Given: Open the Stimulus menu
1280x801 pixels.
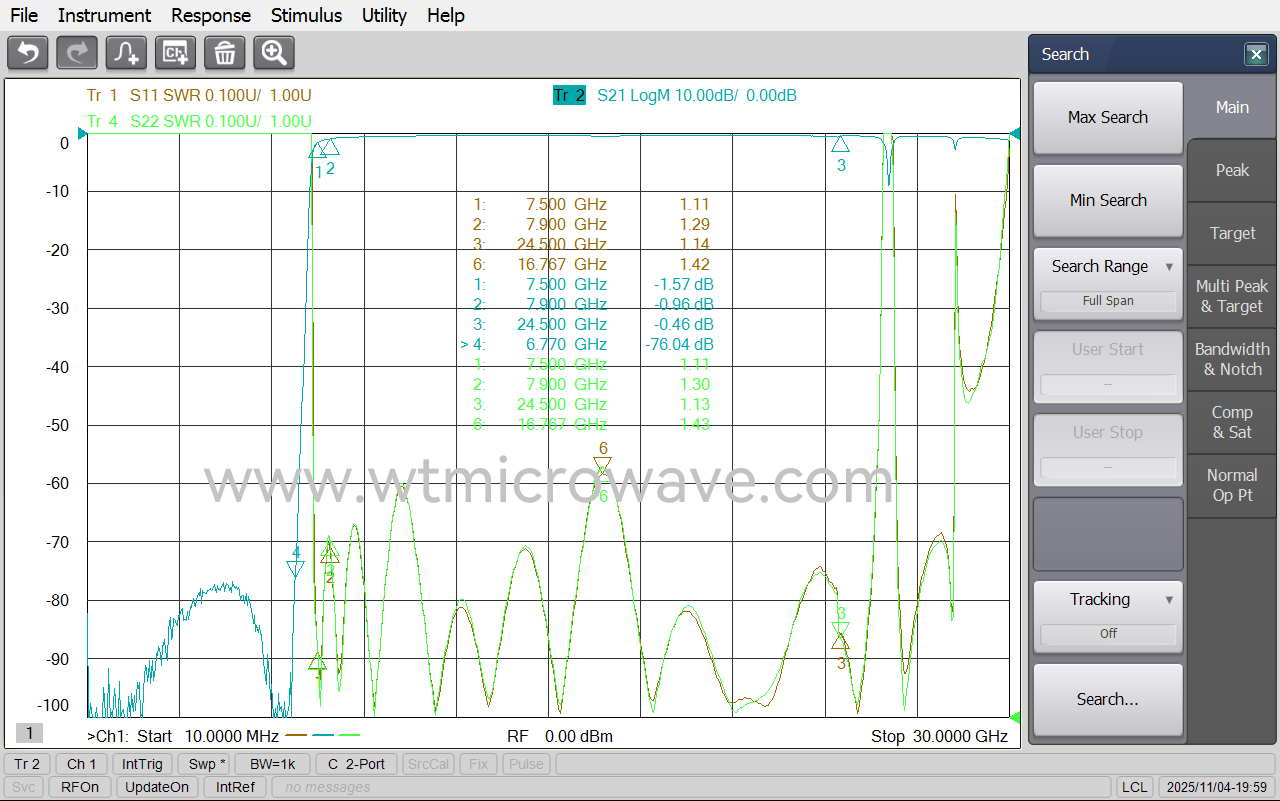Looking at the screenshot, I should [306, 15].
